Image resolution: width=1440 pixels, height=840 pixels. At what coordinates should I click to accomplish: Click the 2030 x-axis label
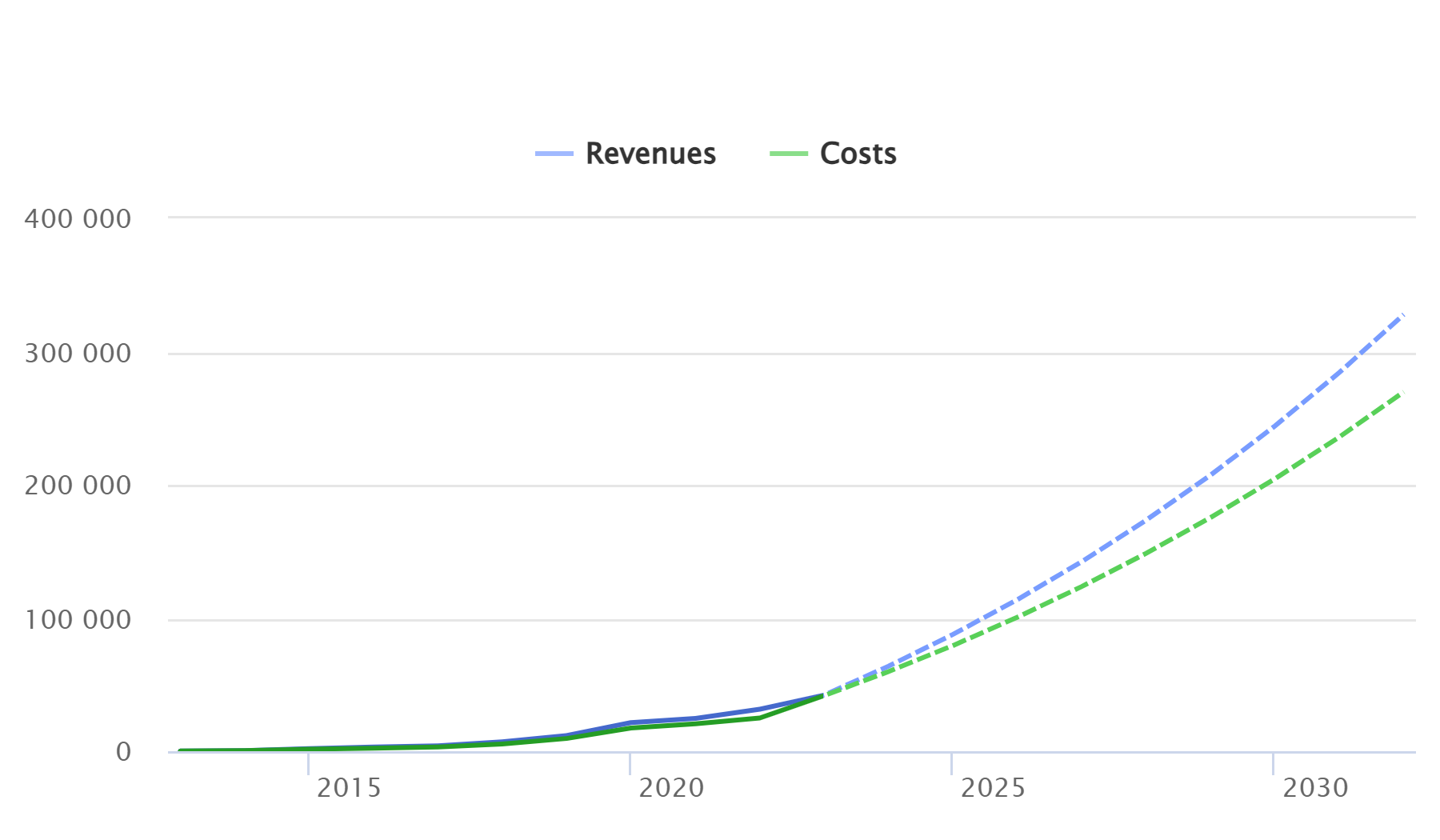[1315, 788]
